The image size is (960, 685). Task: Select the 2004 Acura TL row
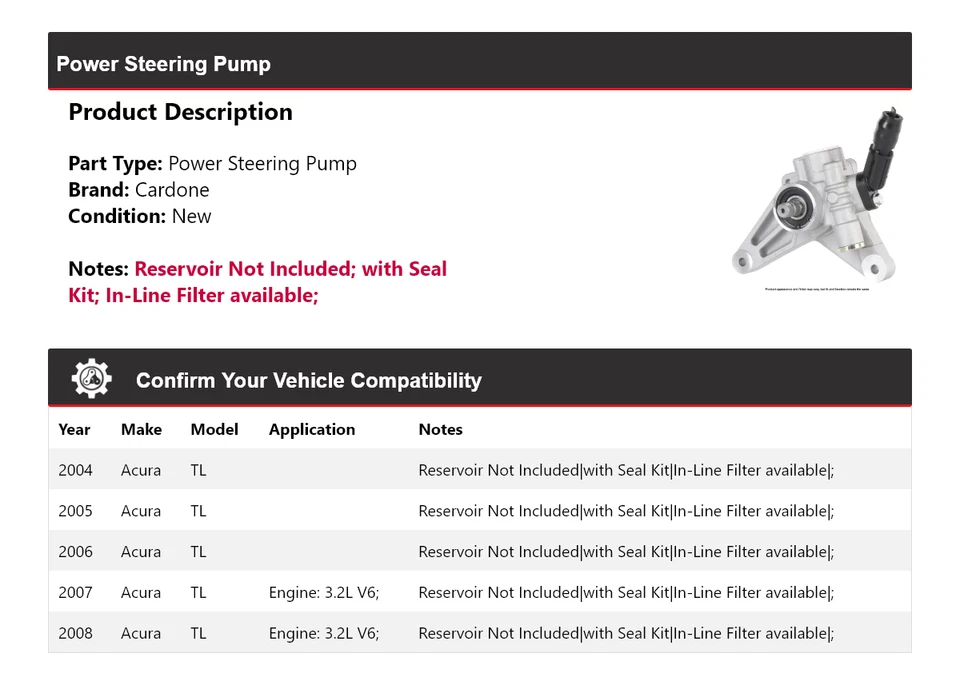[x=480, y=470]
